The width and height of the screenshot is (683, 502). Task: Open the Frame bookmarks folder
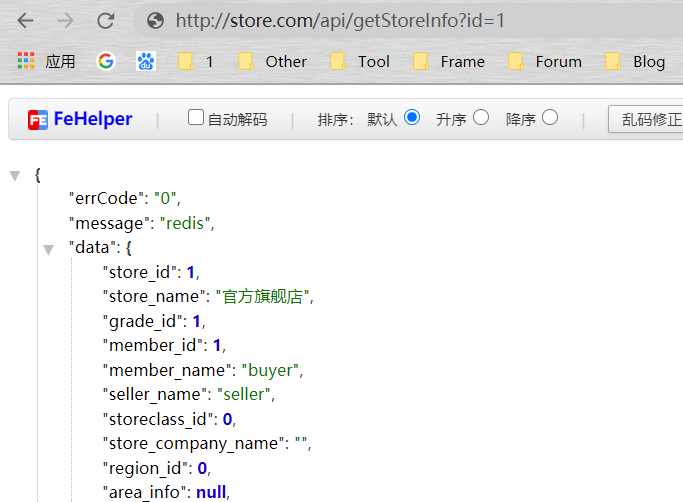(x=449, y=61)
